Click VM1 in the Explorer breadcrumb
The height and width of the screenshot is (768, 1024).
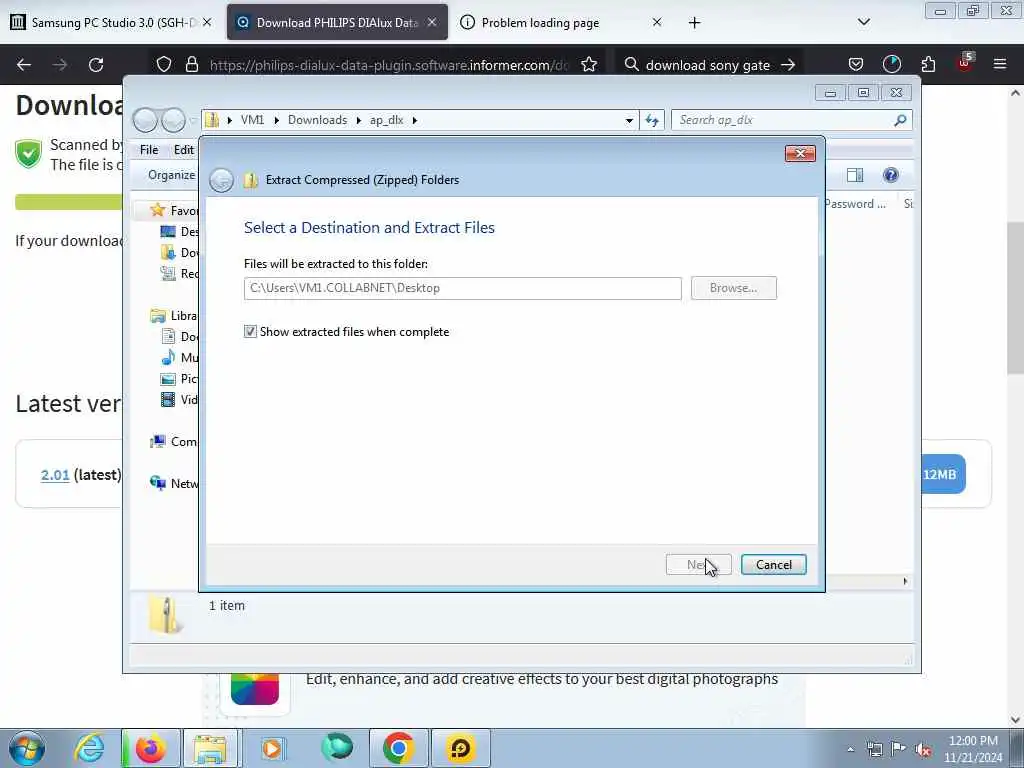[x=252, y=120]
